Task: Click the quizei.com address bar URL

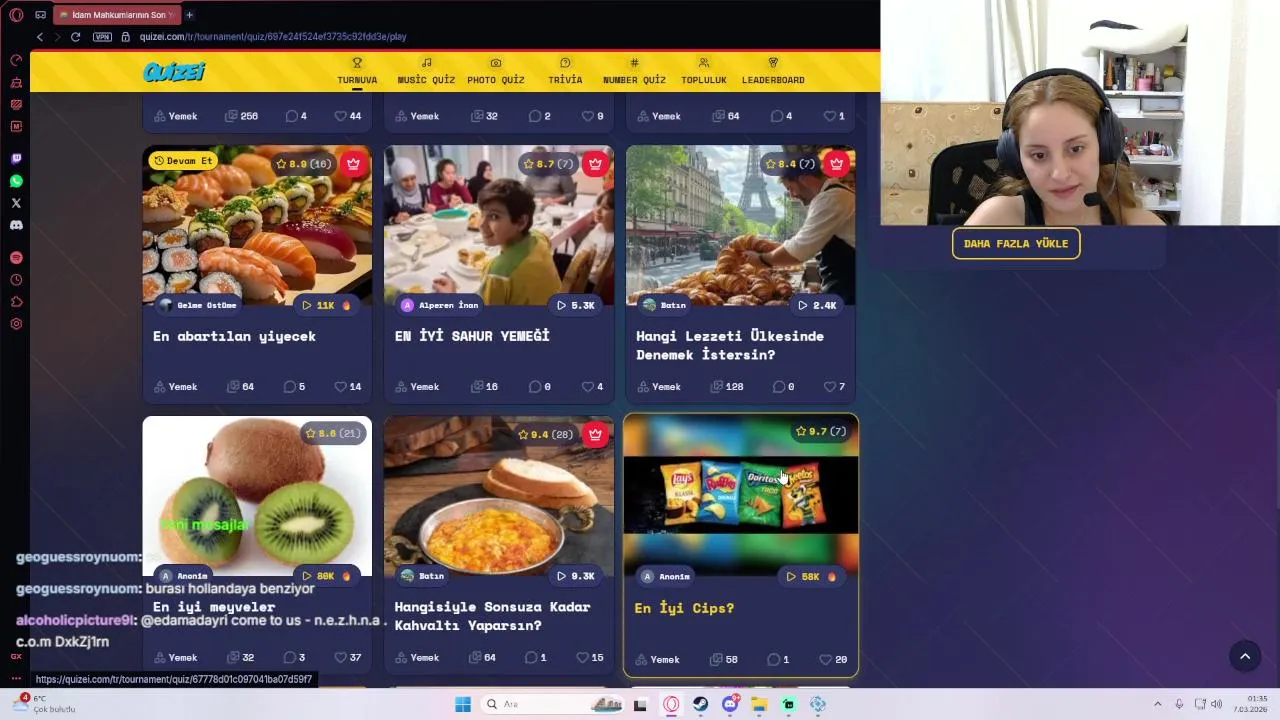Action: point(272,37)
